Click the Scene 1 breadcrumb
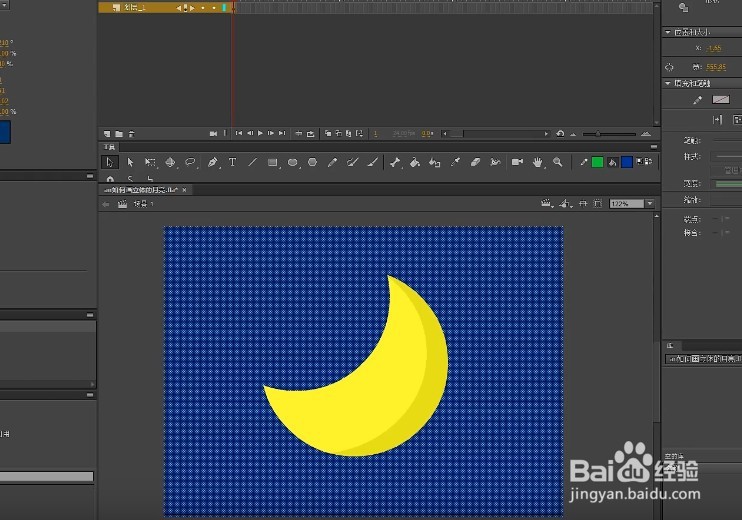The width and height of the screenshot is (742, 520). pos(143,204)
